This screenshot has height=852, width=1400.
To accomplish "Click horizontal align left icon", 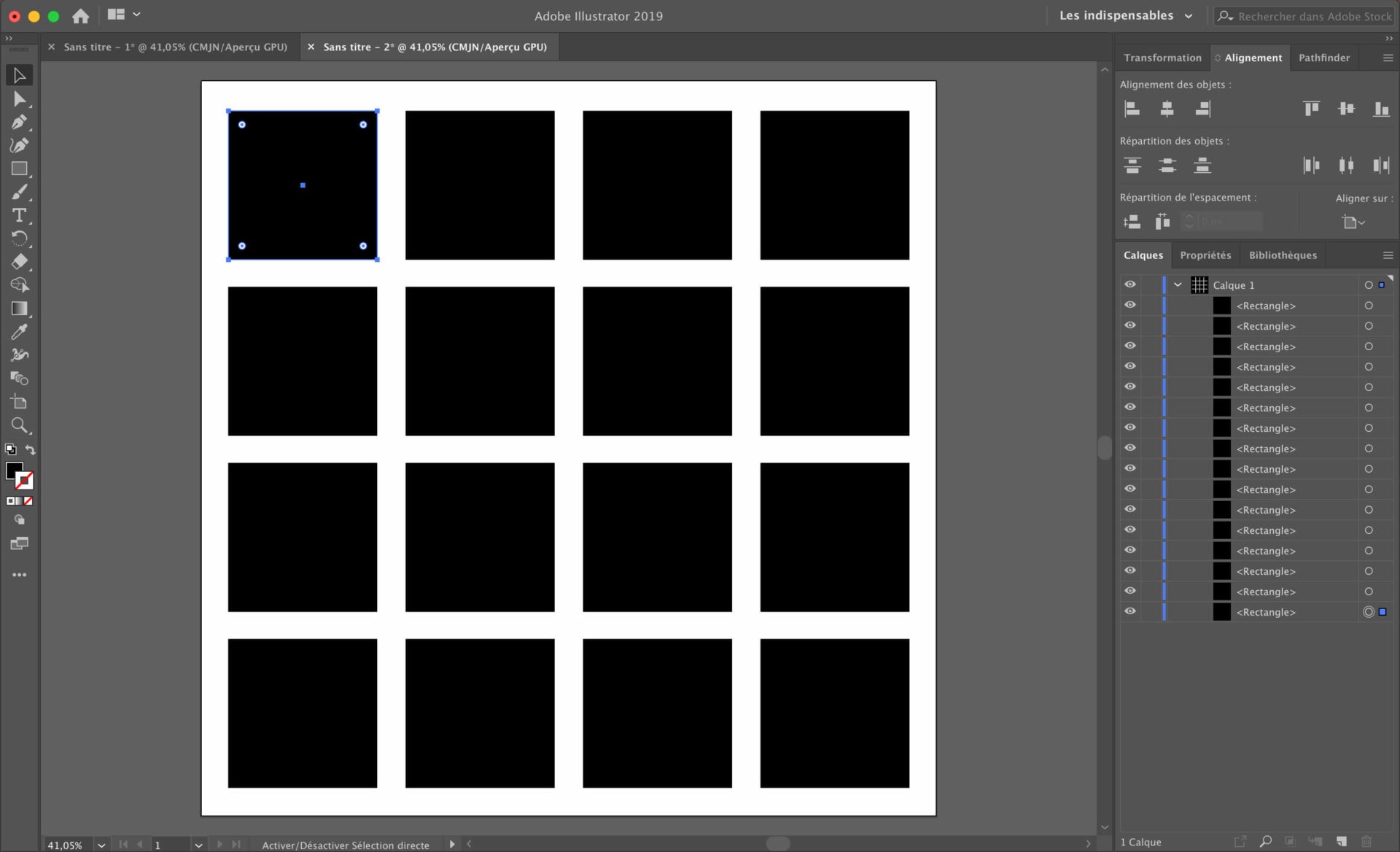I will 1132,109.
